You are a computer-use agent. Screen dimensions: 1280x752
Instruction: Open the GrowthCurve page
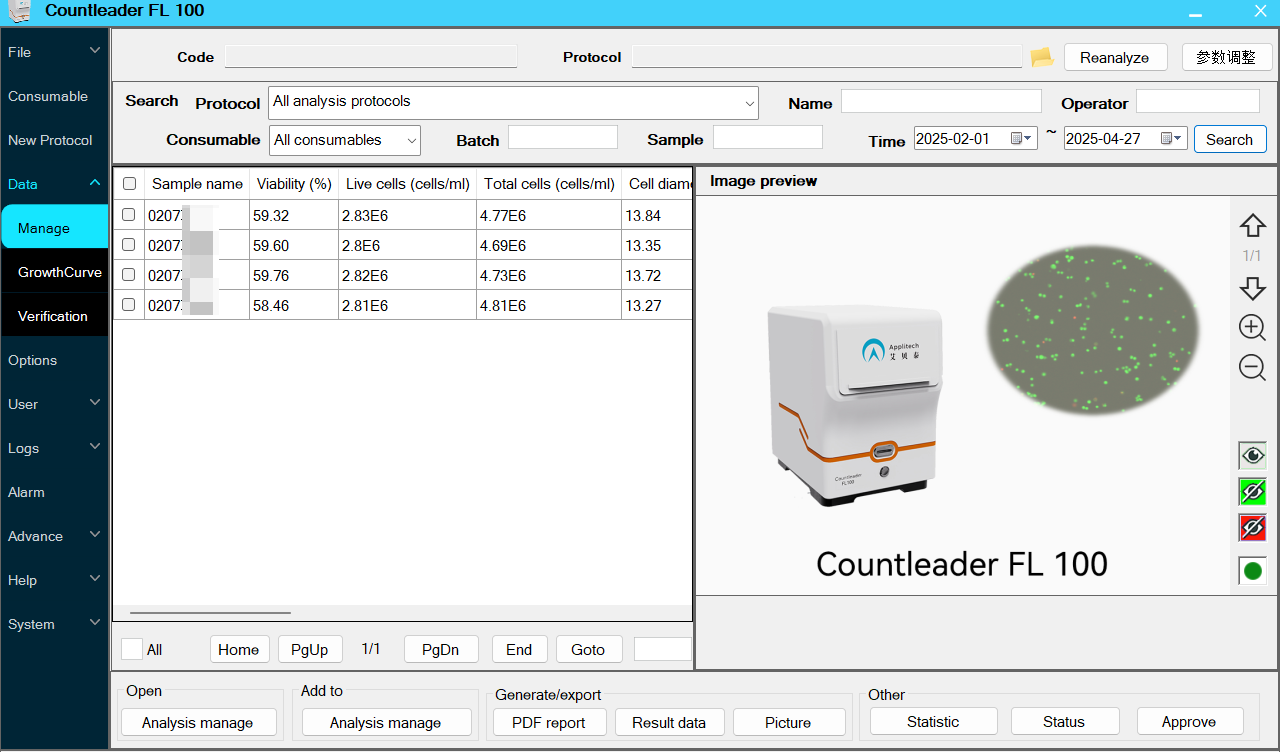55,272
